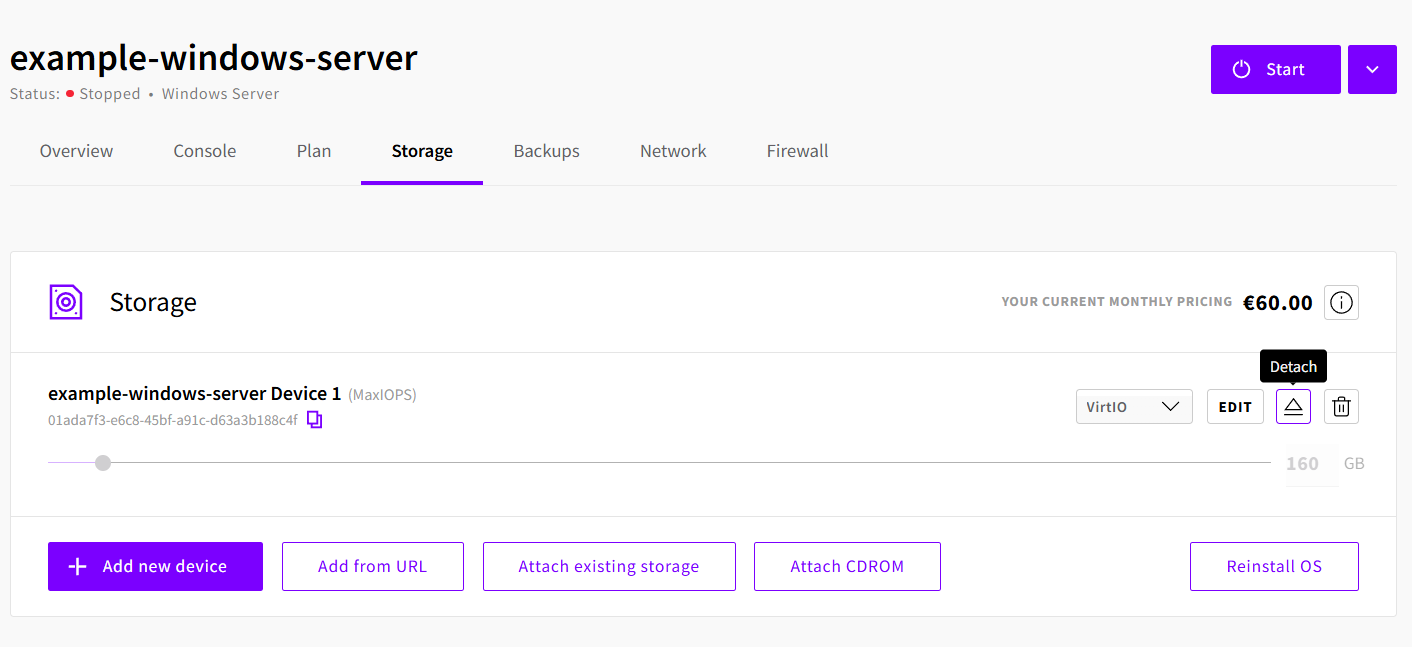This screenshot has height=647, width=1412.
Task: Open the Console tab
Action: 205,151
